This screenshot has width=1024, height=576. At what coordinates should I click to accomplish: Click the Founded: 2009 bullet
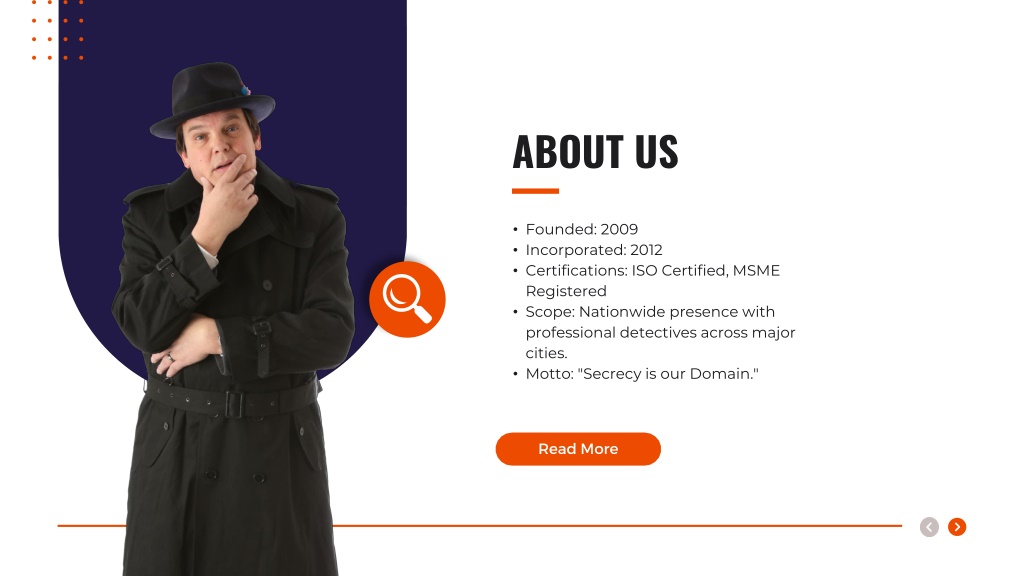click(x=581, y=229)
